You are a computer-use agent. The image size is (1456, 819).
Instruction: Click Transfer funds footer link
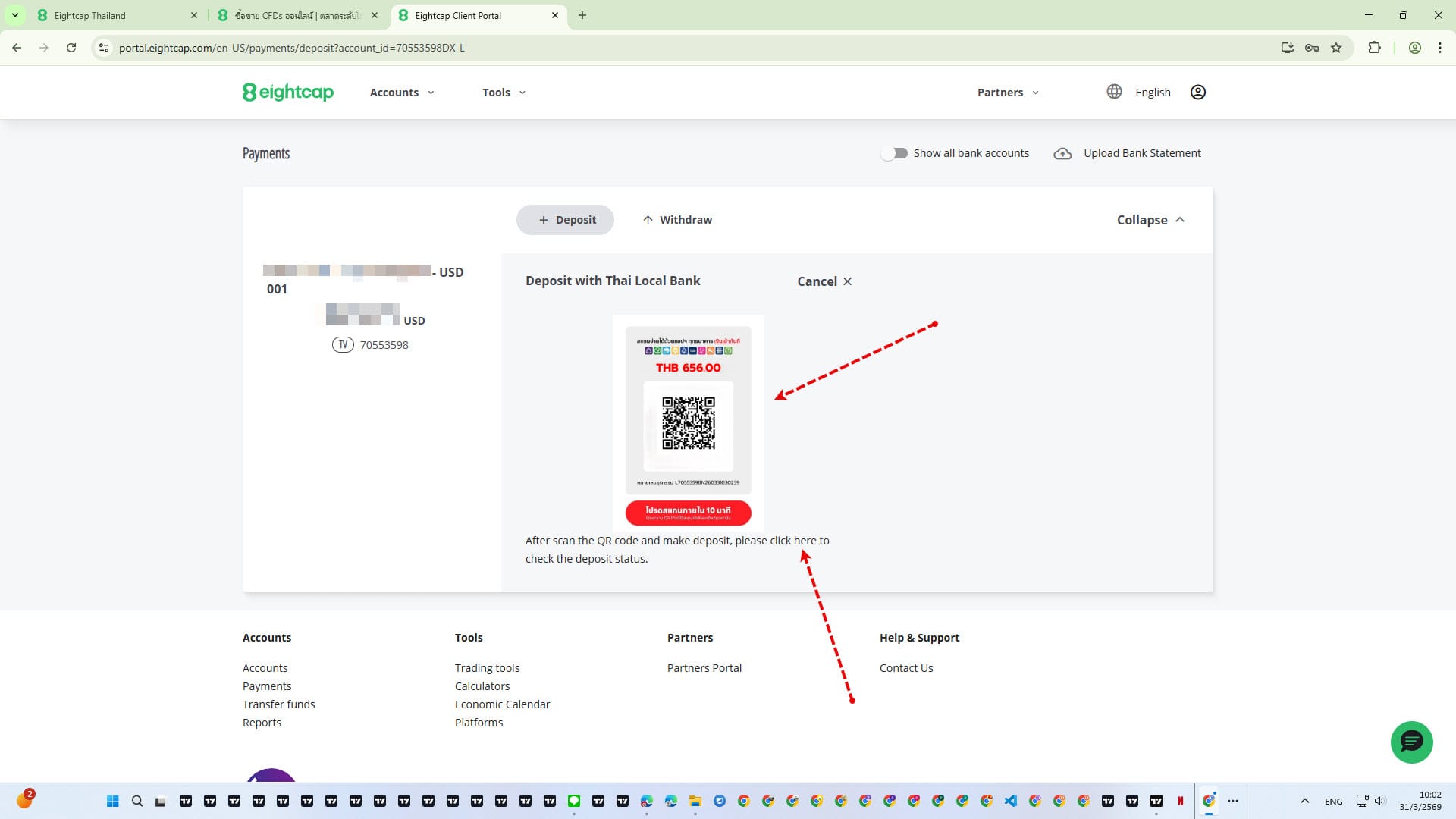(278, 704)
